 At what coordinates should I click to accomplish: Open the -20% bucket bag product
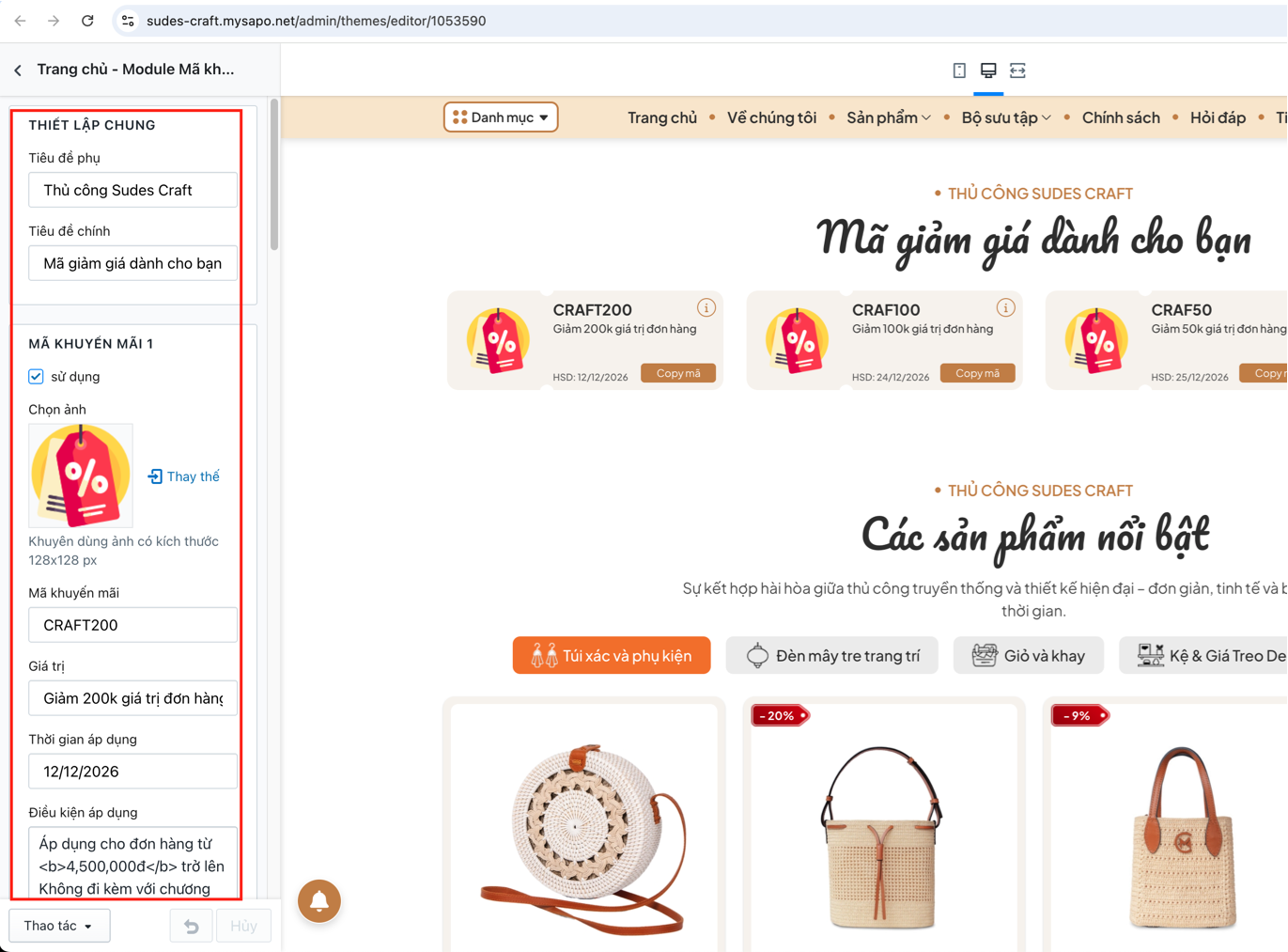[x=880, y=836]
